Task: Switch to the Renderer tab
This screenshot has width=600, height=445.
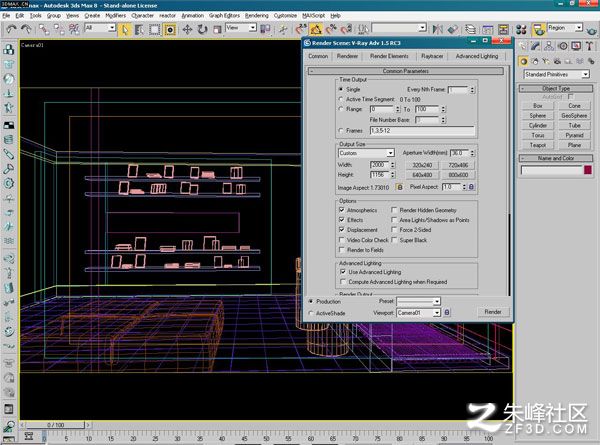Action: click(x=347, y=56)
